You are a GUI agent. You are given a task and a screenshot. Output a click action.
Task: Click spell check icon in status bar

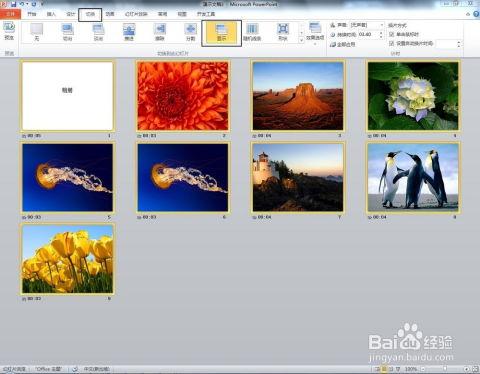pyautogui.click(x=75, y=369)
